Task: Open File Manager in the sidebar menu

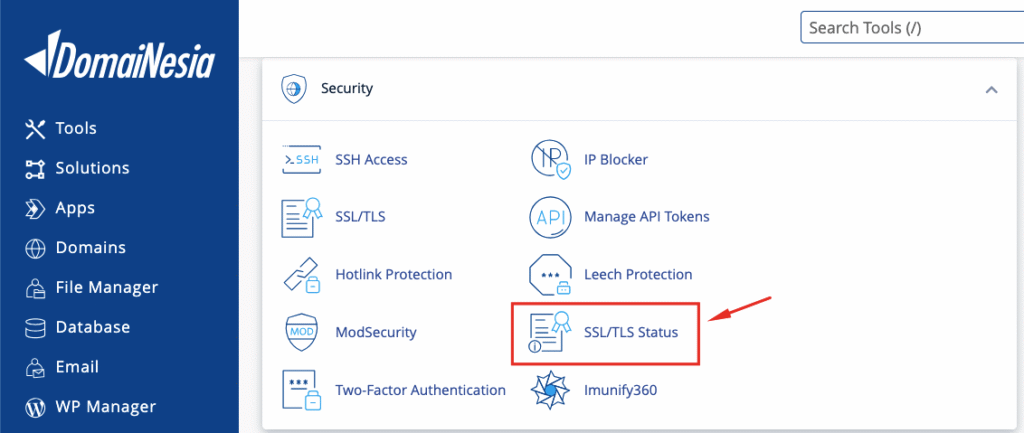Action: 106,288
